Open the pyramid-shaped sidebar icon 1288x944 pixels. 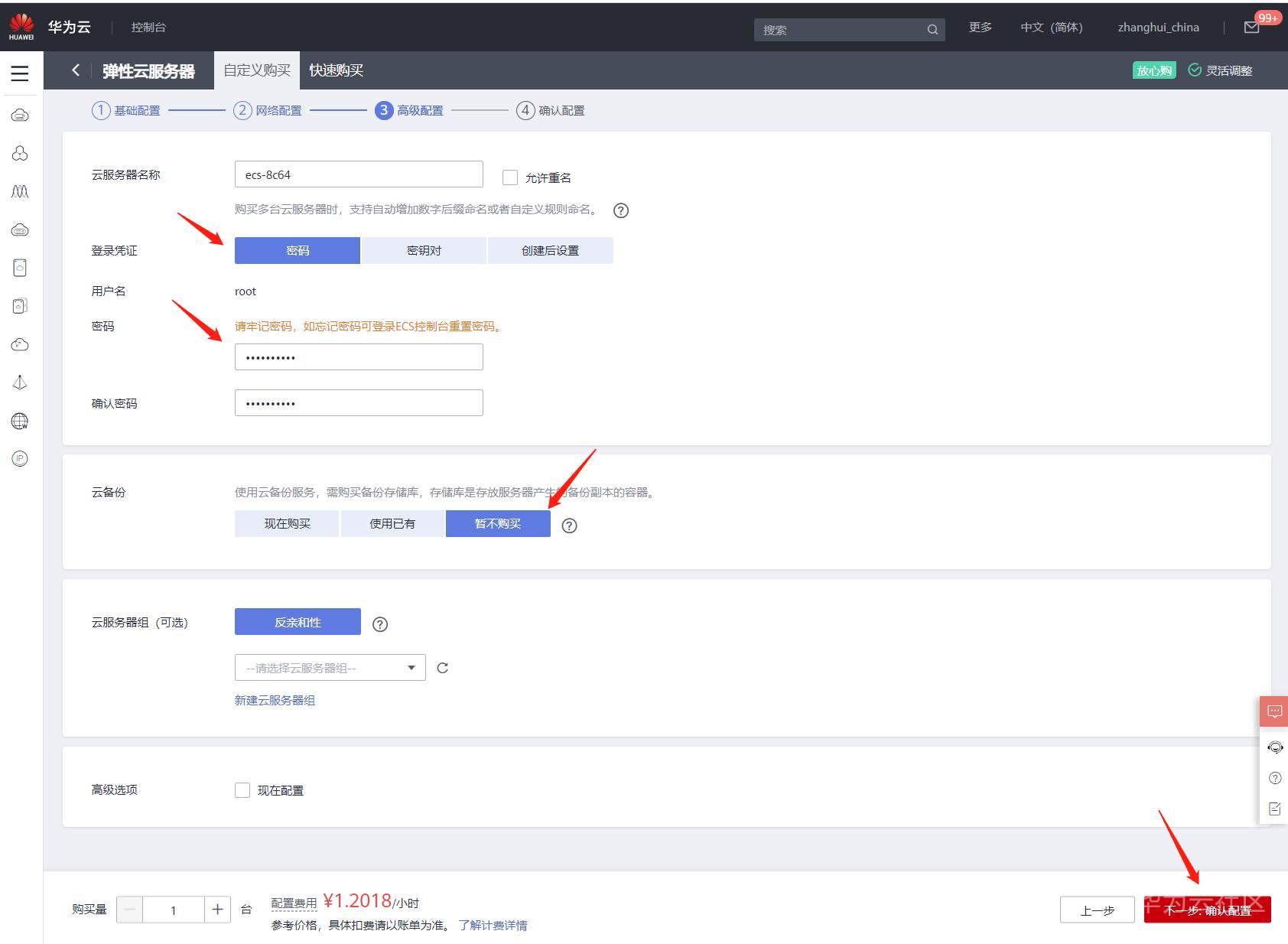(20, 382)
